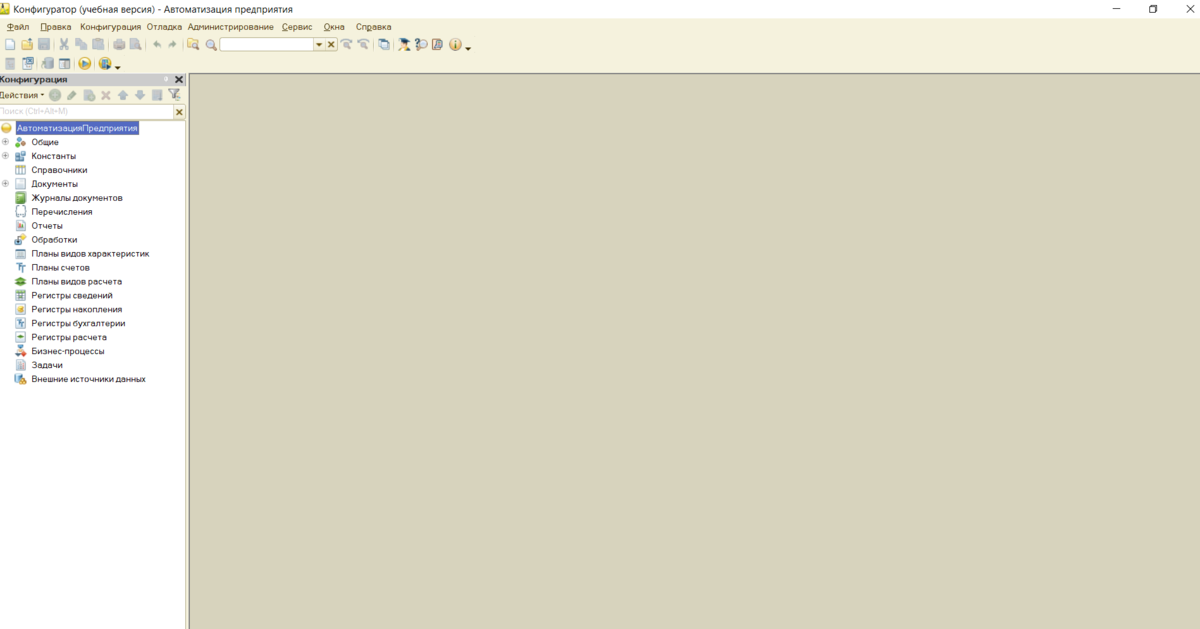Select Журналы документов in the tree

pos(77,198)
